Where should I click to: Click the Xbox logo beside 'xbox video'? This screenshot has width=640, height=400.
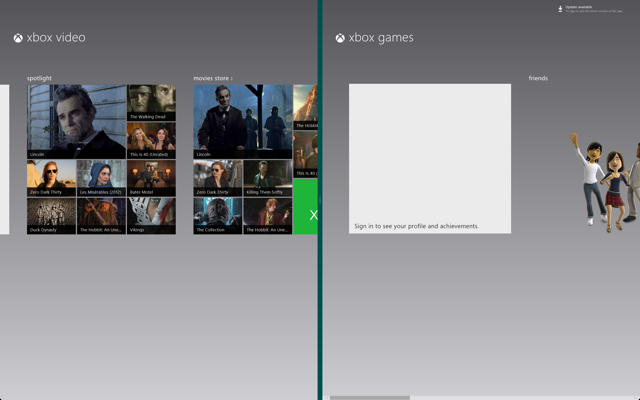[x=18, y=38]
